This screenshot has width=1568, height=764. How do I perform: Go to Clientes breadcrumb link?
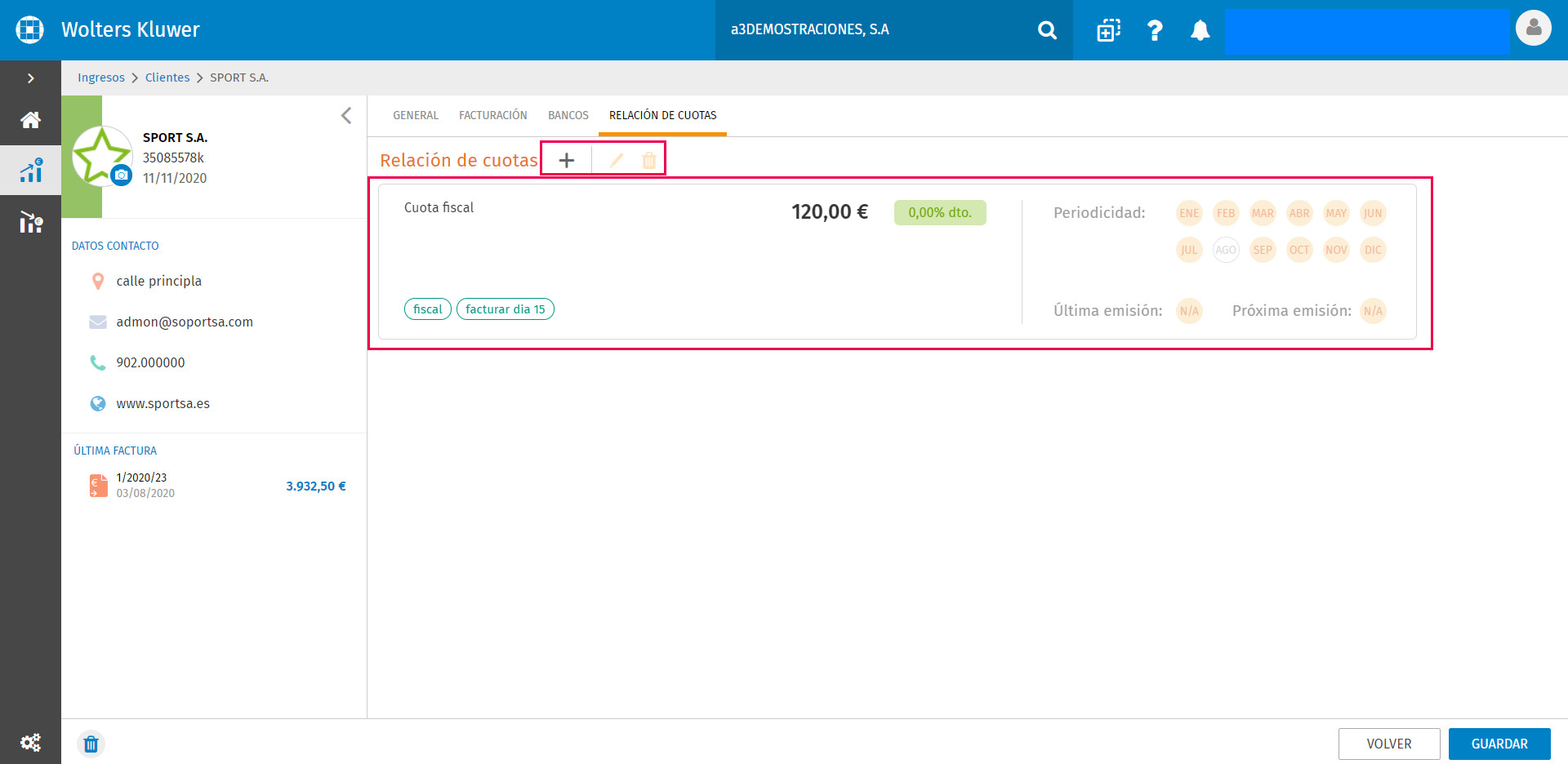coord(167,78)
